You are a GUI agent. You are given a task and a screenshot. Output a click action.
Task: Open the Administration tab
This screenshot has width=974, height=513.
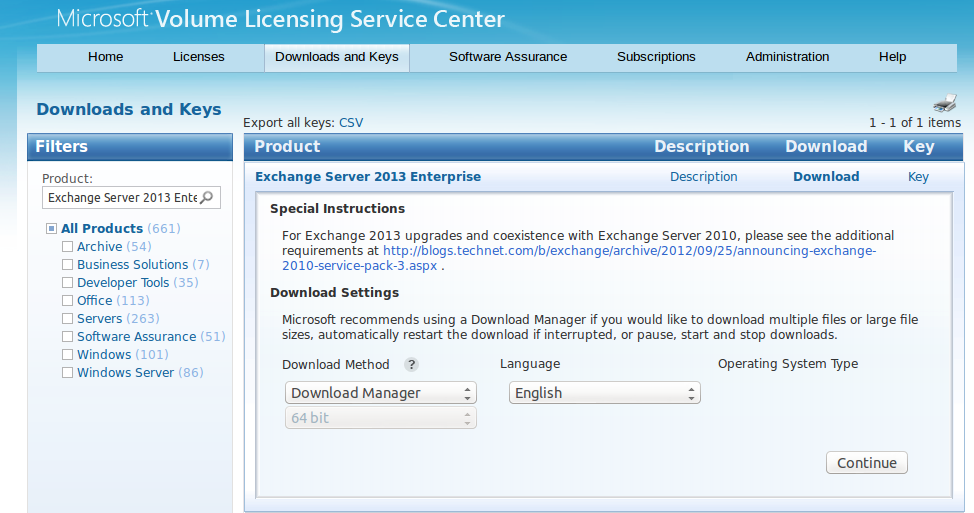787,57
